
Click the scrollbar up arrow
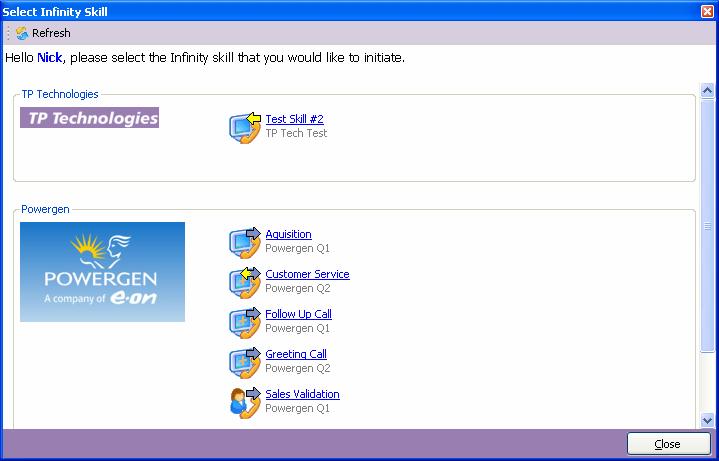click(x=707, y=90)
